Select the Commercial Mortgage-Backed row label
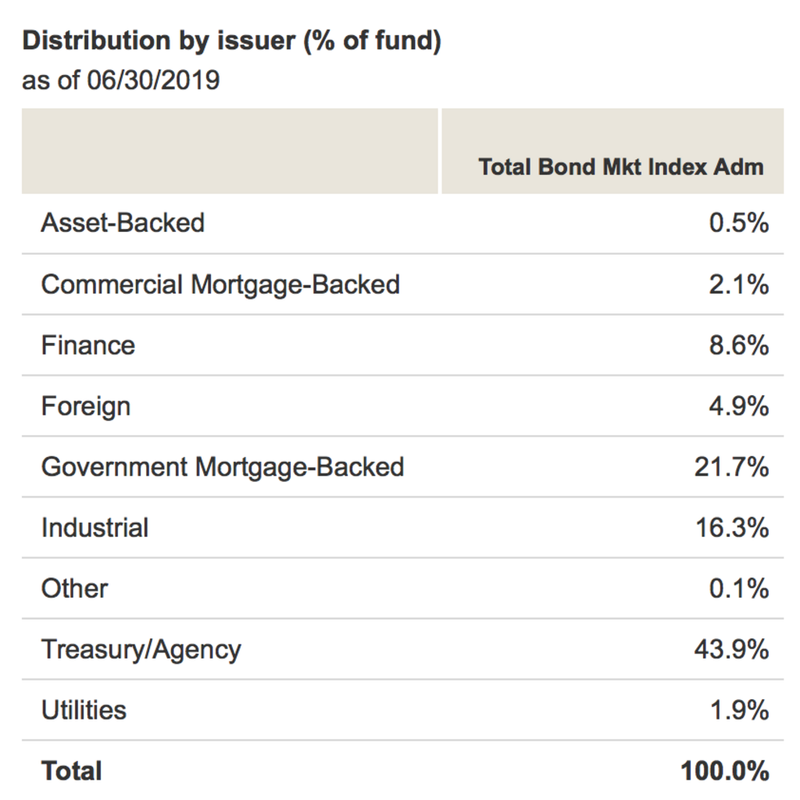Image resolution: width=800 pixels, height=800 pixels. 220,285
